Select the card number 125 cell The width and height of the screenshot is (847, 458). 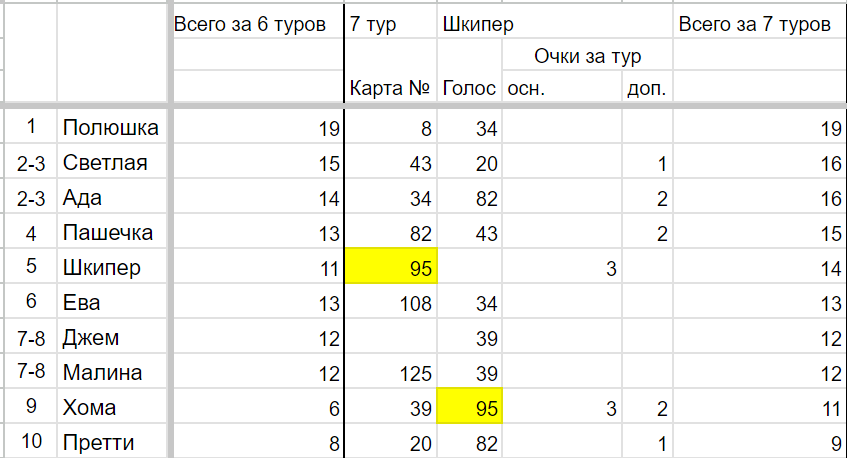[391, 371]
